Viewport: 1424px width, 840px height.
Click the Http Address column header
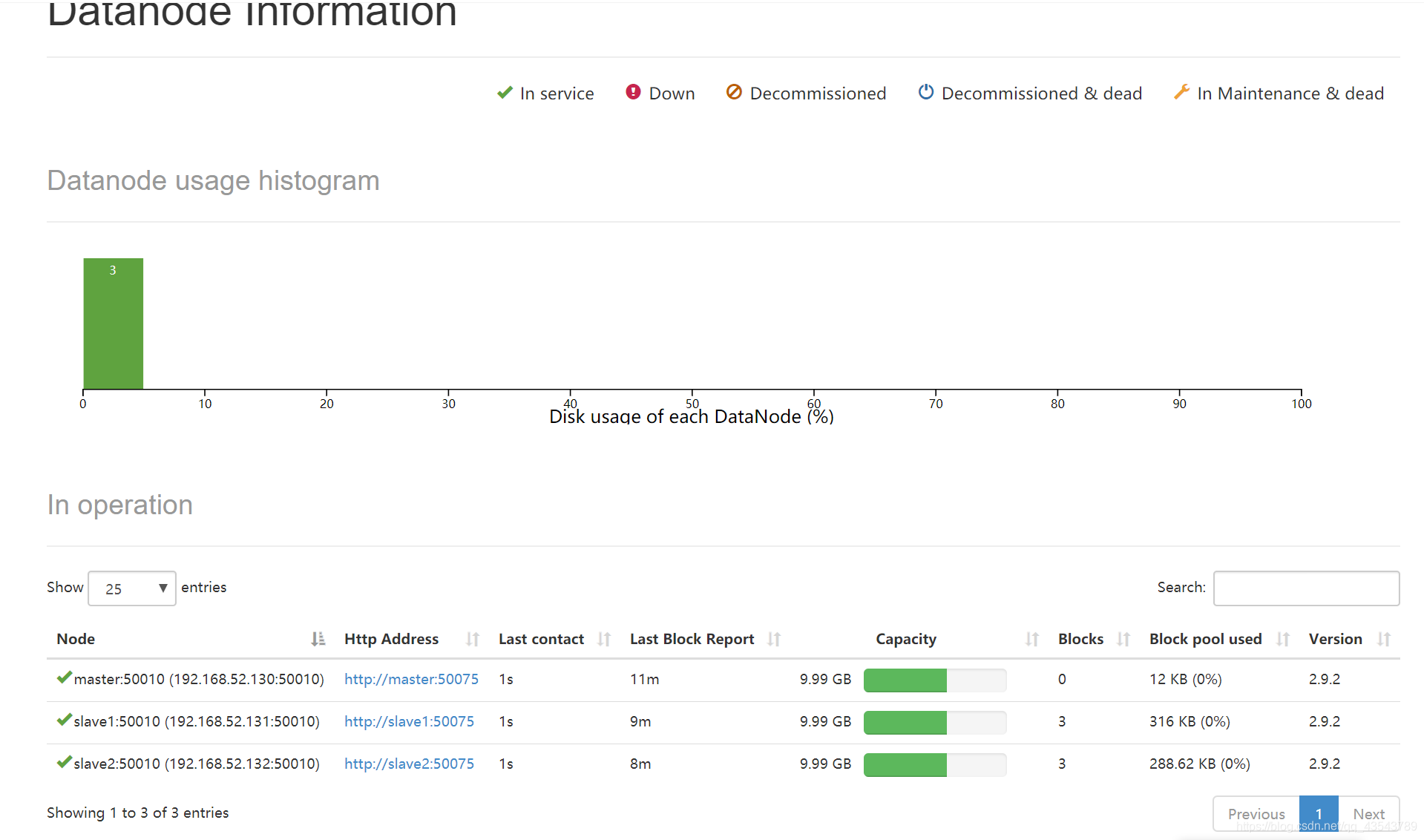(391, 639)
